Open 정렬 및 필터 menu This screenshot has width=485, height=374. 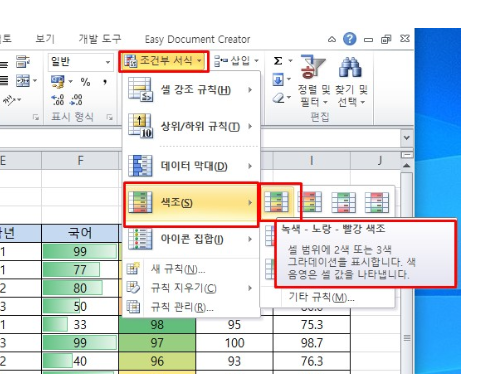[x=314, y=81]
